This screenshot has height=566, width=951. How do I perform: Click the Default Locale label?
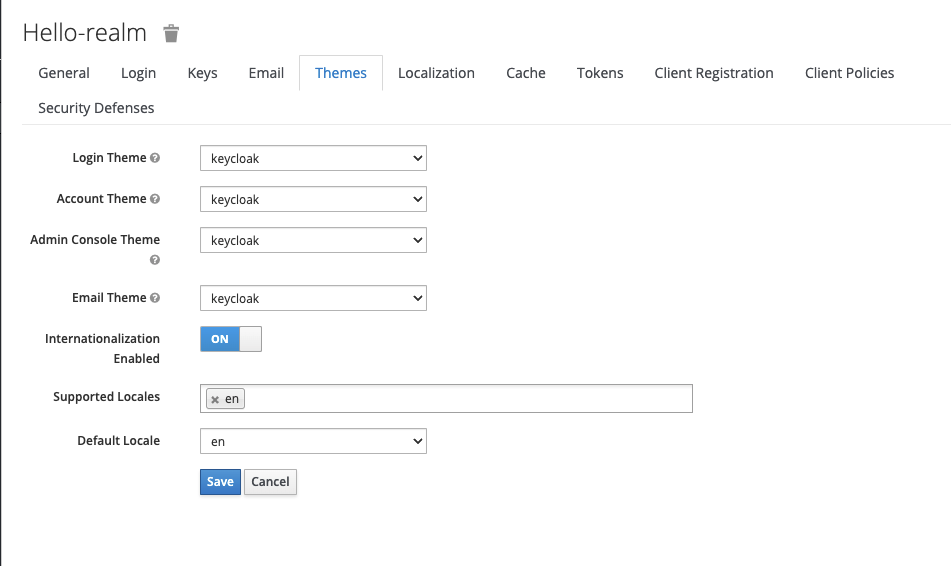119,441
